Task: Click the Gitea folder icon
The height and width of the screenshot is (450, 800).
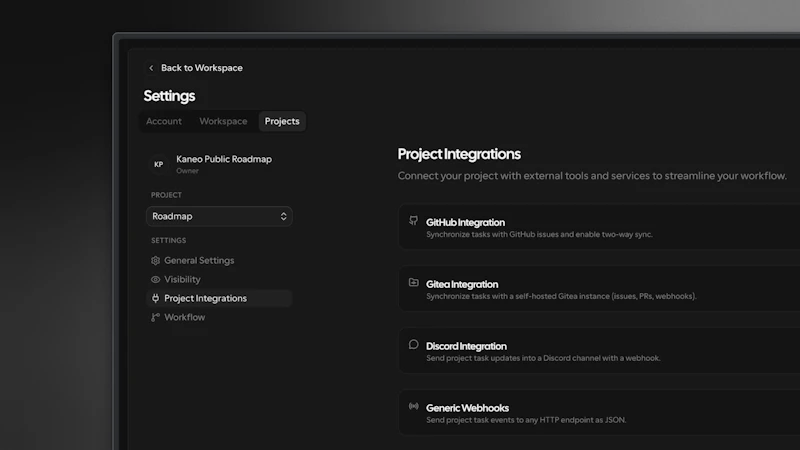Action: click(413, 282)
